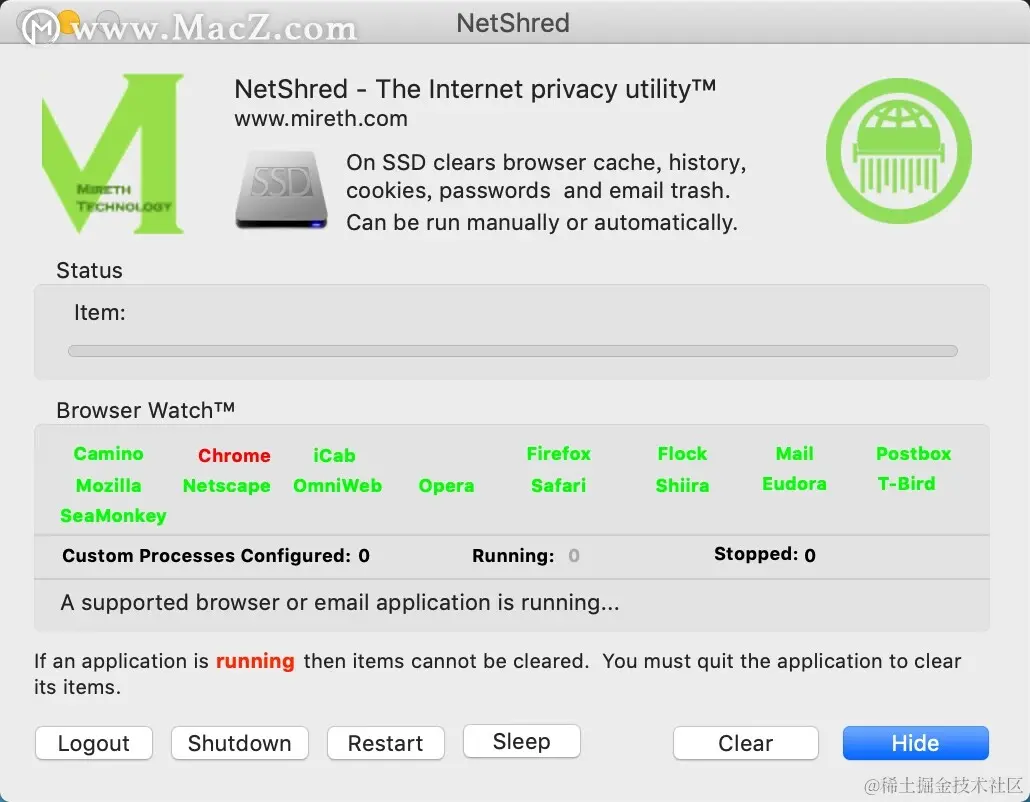Screen dimensions: 1030x802
Task: Click the Mireth Technology green M logo
Action: [112, 153]
